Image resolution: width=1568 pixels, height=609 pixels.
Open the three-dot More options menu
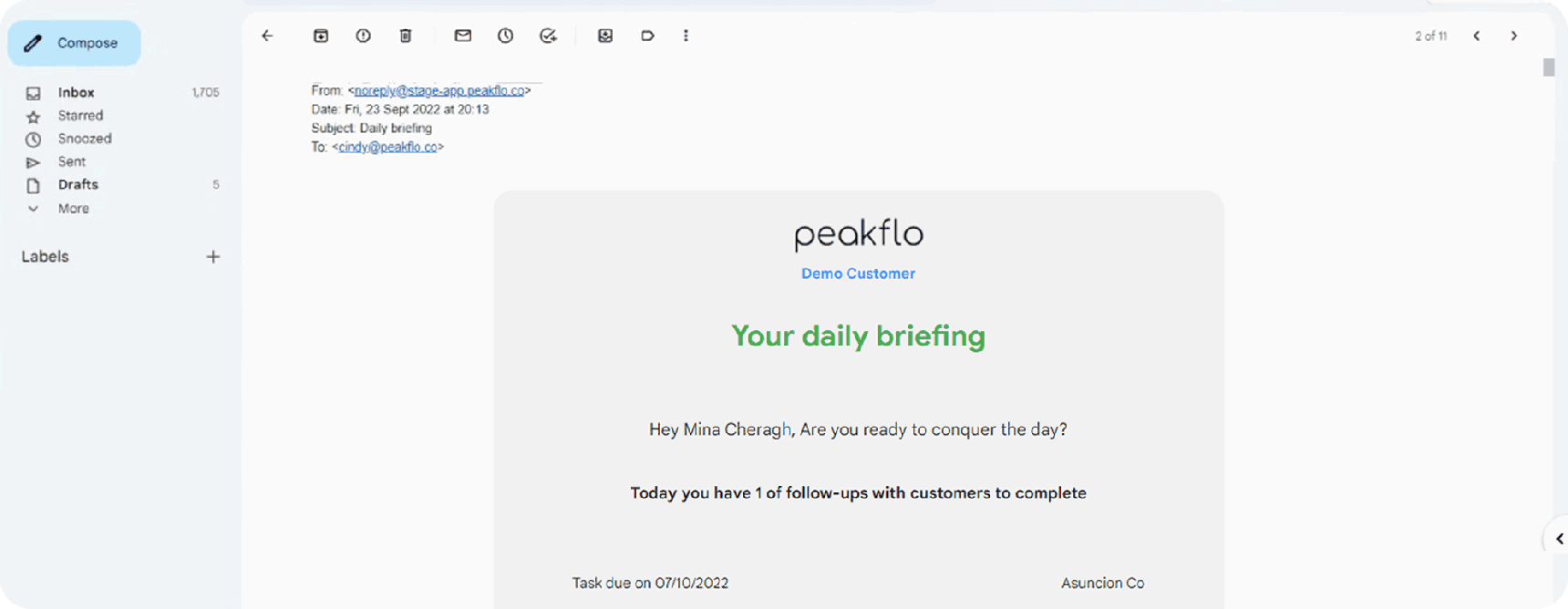[686, 36]
